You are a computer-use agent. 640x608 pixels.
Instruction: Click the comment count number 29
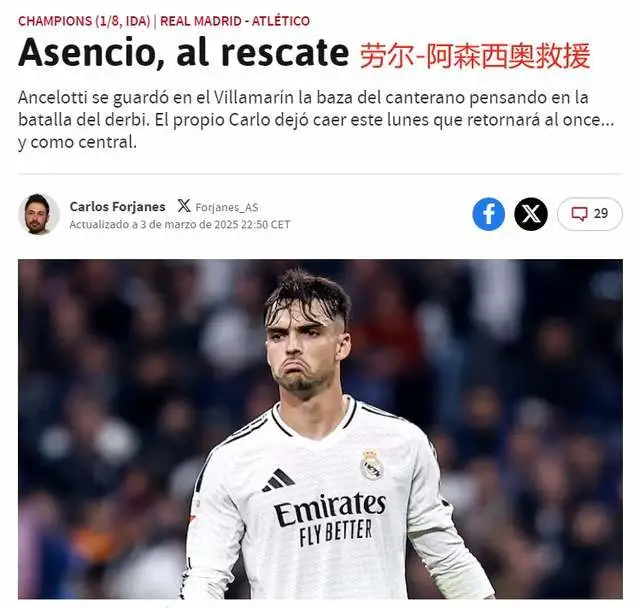(601, 213)
